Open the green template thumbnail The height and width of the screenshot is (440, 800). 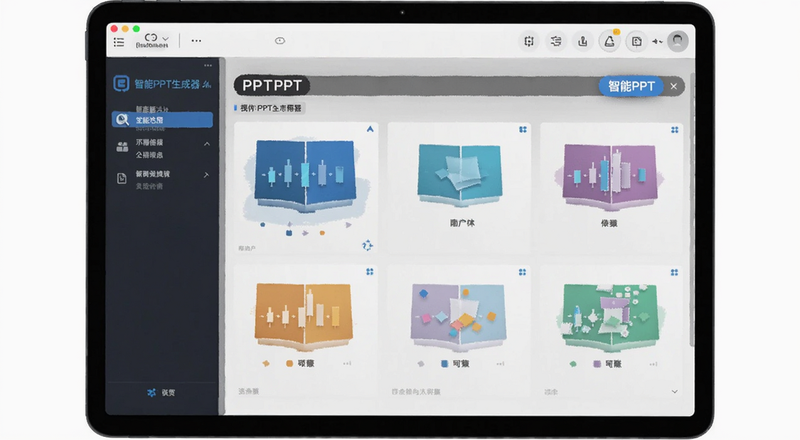tap(611, 317)
